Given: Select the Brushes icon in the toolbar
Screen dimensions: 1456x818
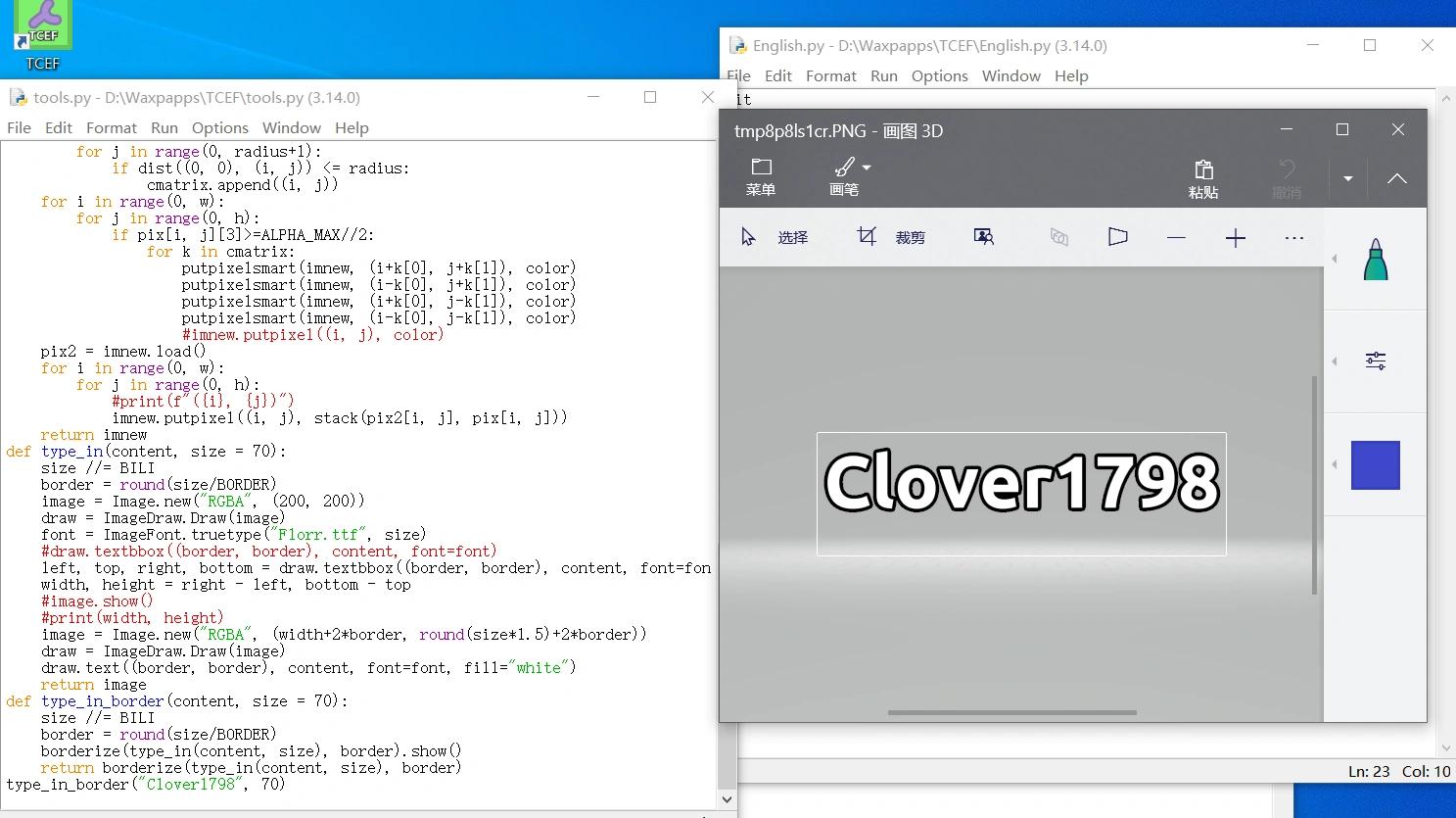Looking at the screenshot, I should click(x=843, y=176).
